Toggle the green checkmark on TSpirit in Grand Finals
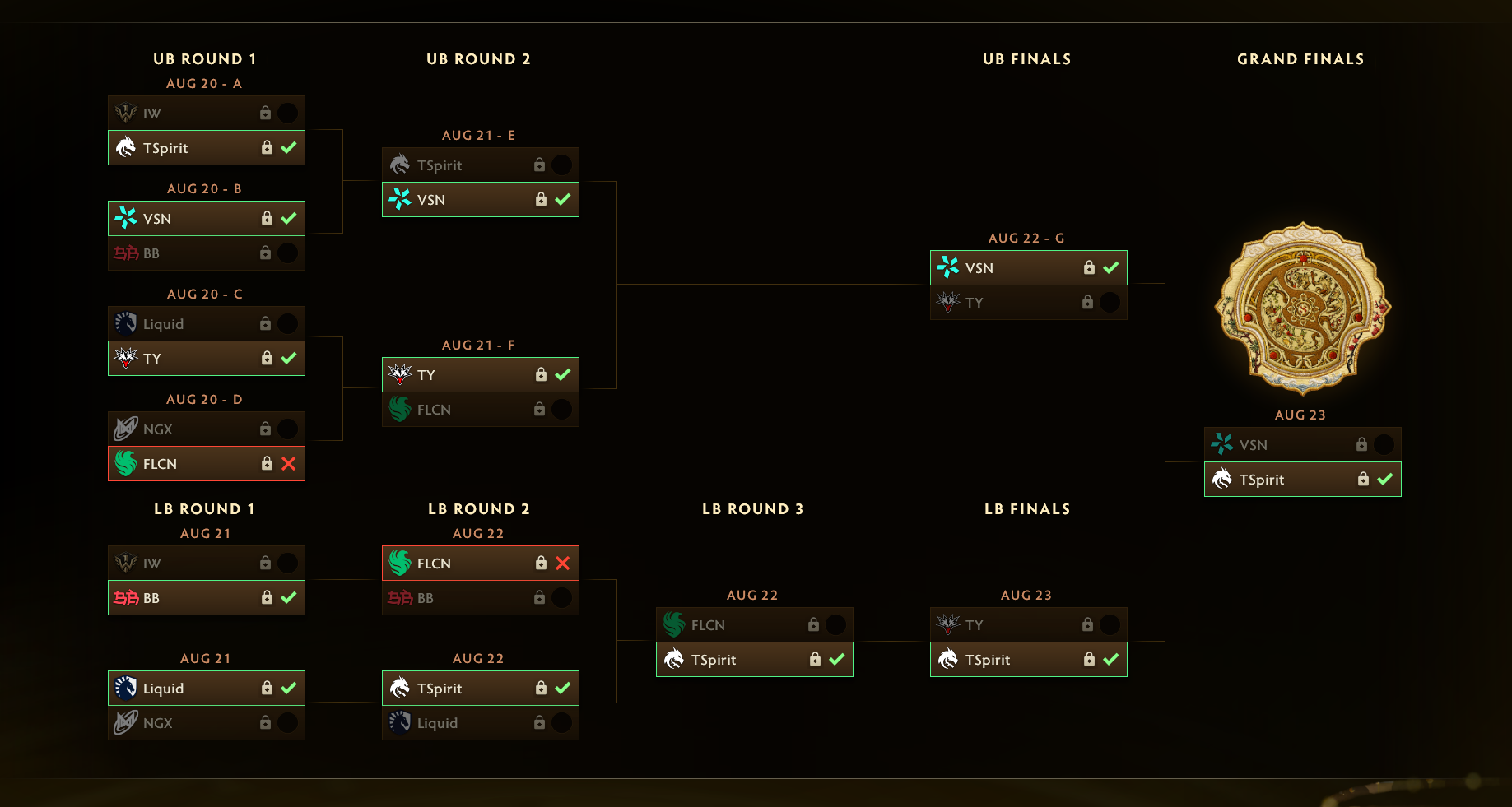The height and width of the screenshot is (807, 1512). 1384,479
